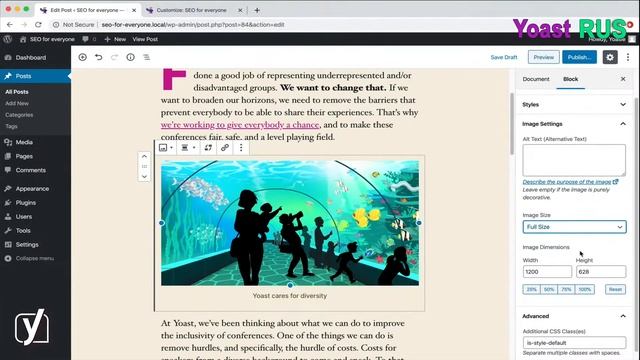
Task: Move image block up arrow
Action: tap(144, 156)
